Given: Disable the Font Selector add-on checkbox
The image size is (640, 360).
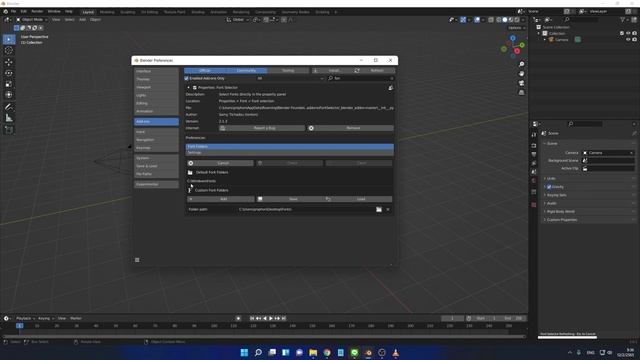Looking at the screenshot, I should tap(195, 88).
